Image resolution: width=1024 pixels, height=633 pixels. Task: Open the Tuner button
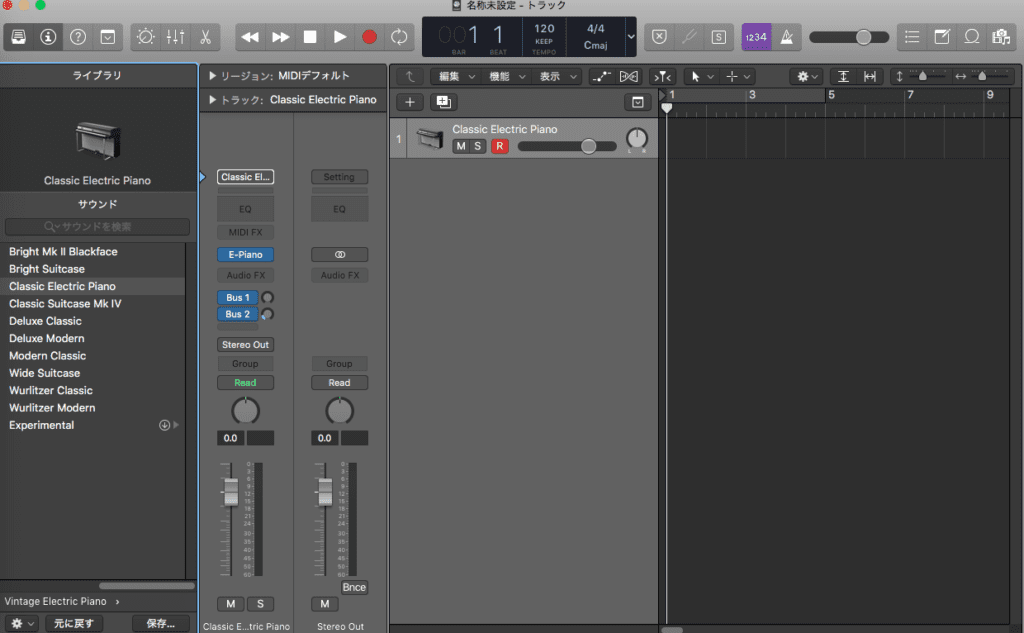[689, 37]
